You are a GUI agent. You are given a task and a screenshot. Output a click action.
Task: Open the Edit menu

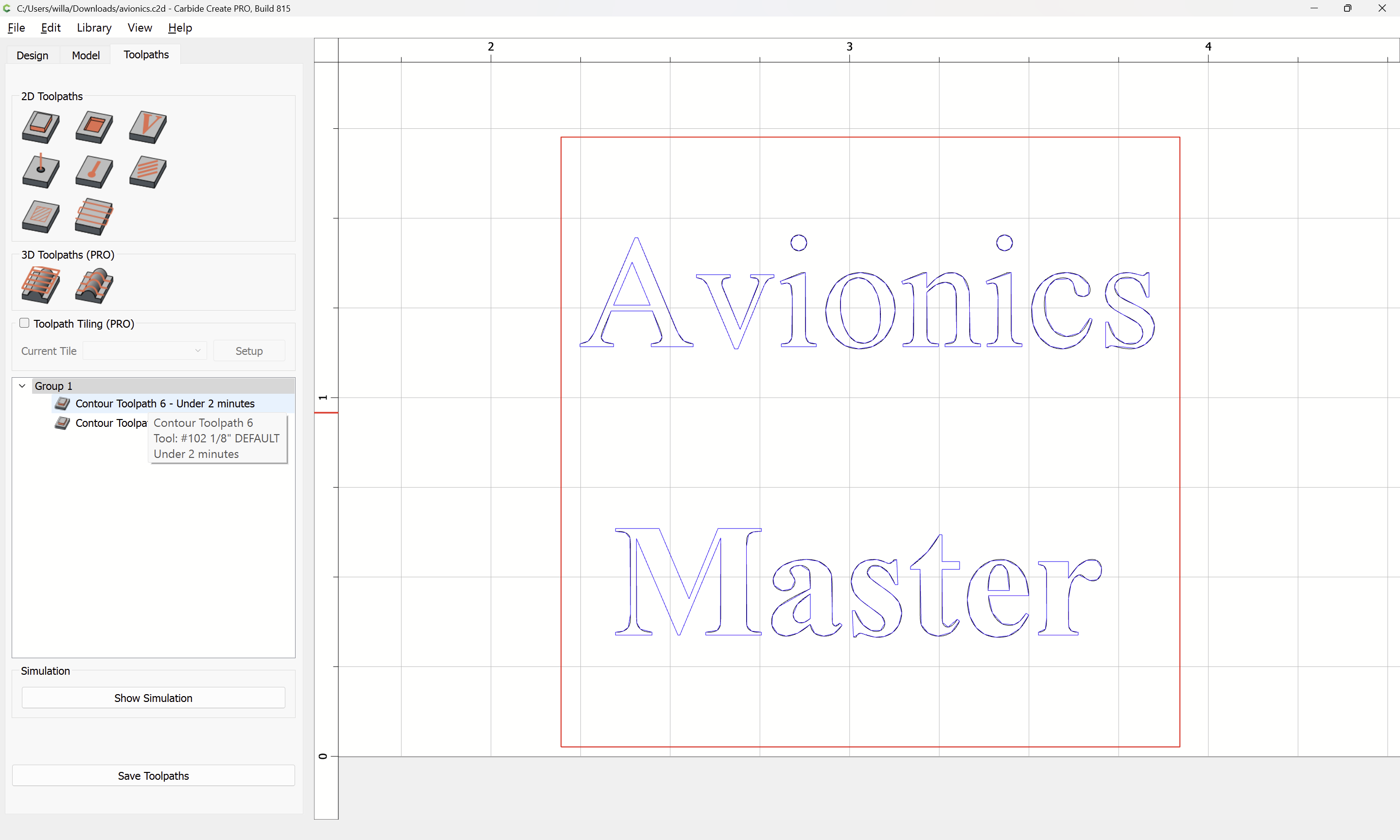coord(51,28)
